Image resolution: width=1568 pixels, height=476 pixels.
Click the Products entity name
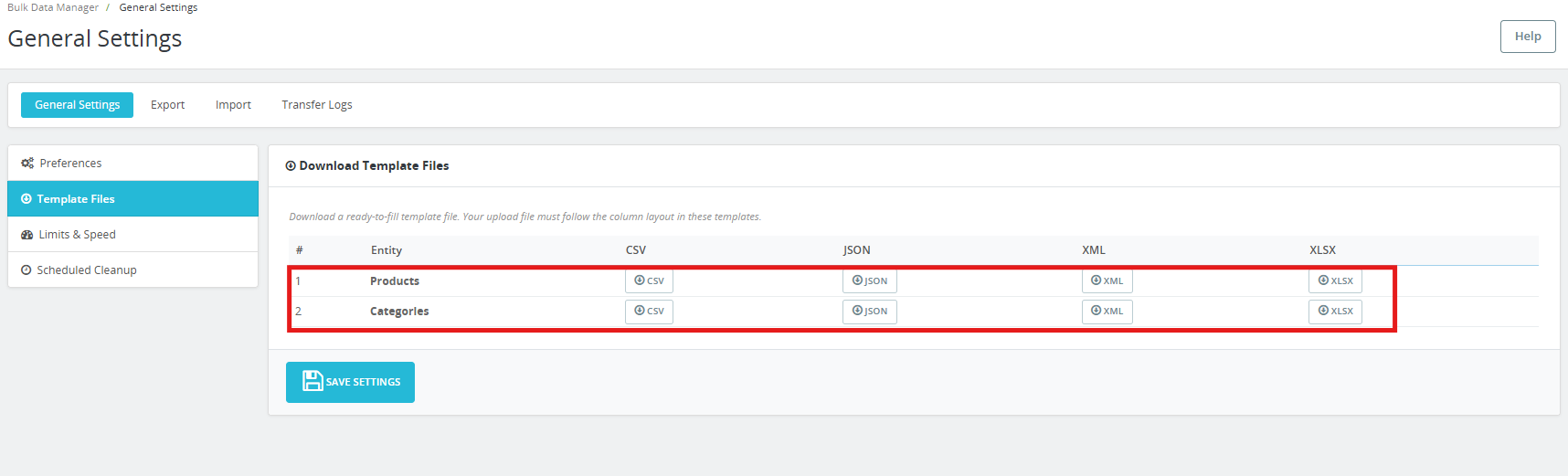[x=395, y=281]
